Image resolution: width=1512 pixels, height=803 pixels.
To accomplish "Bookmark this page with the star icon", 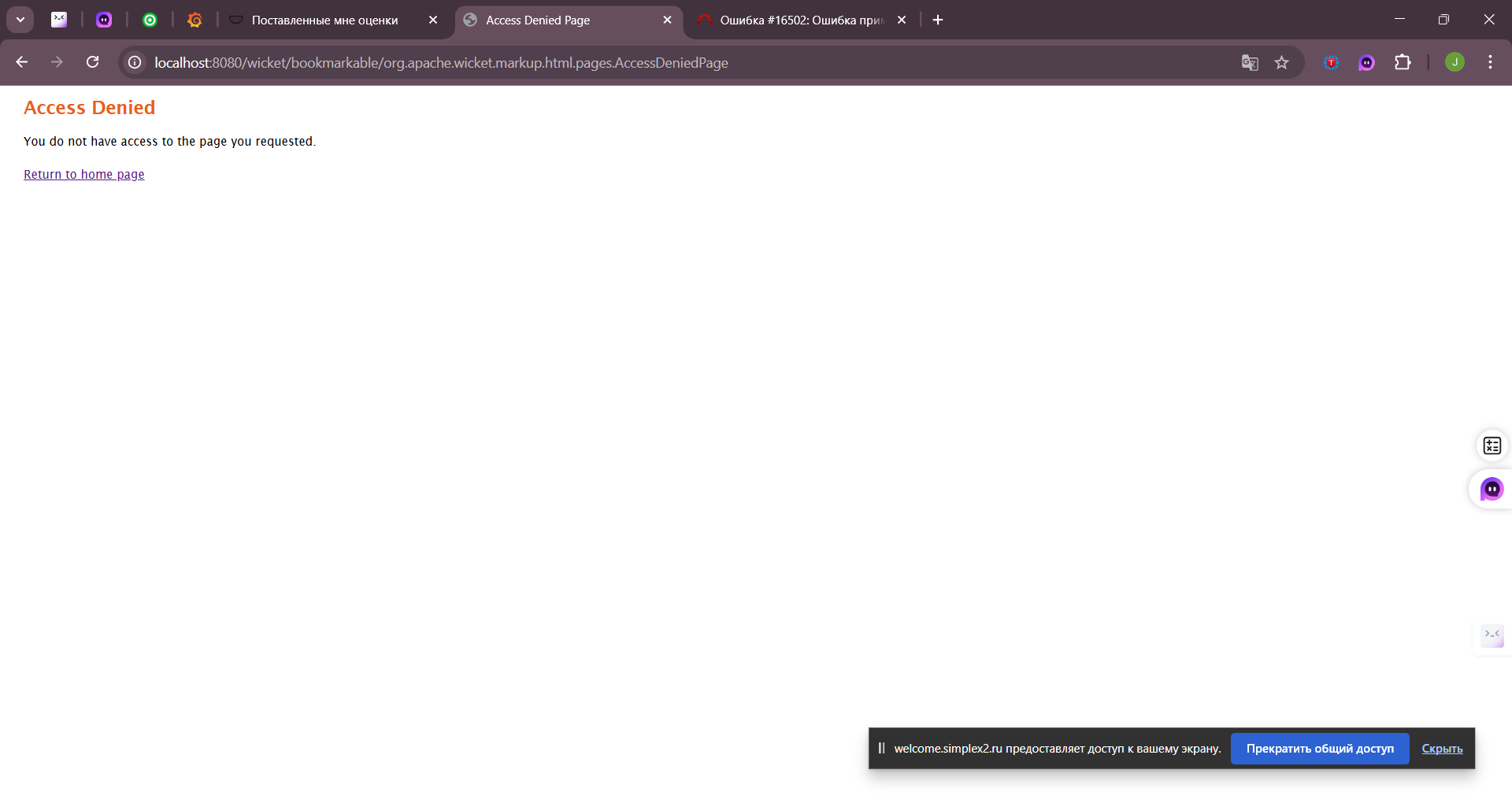I will 1282,62.
